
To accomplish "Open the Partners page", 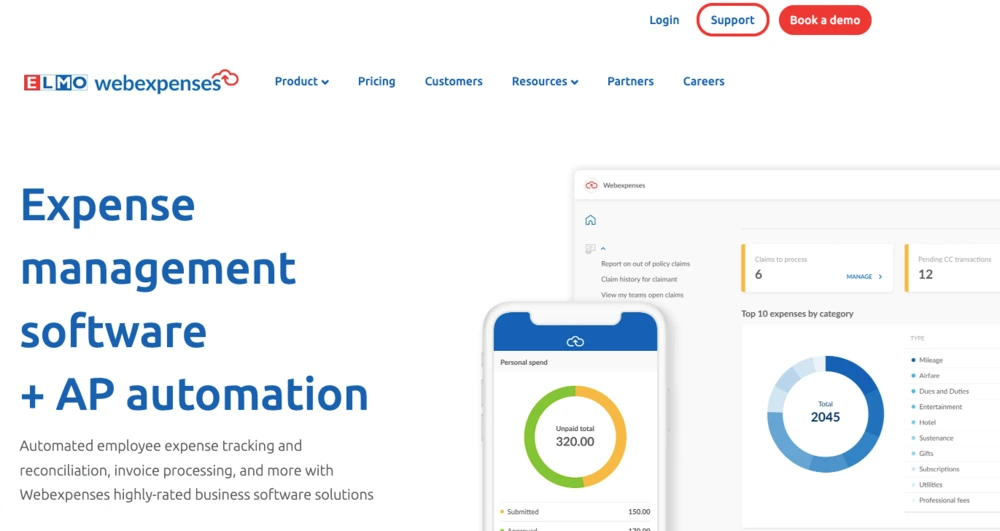I will point(630,82).
